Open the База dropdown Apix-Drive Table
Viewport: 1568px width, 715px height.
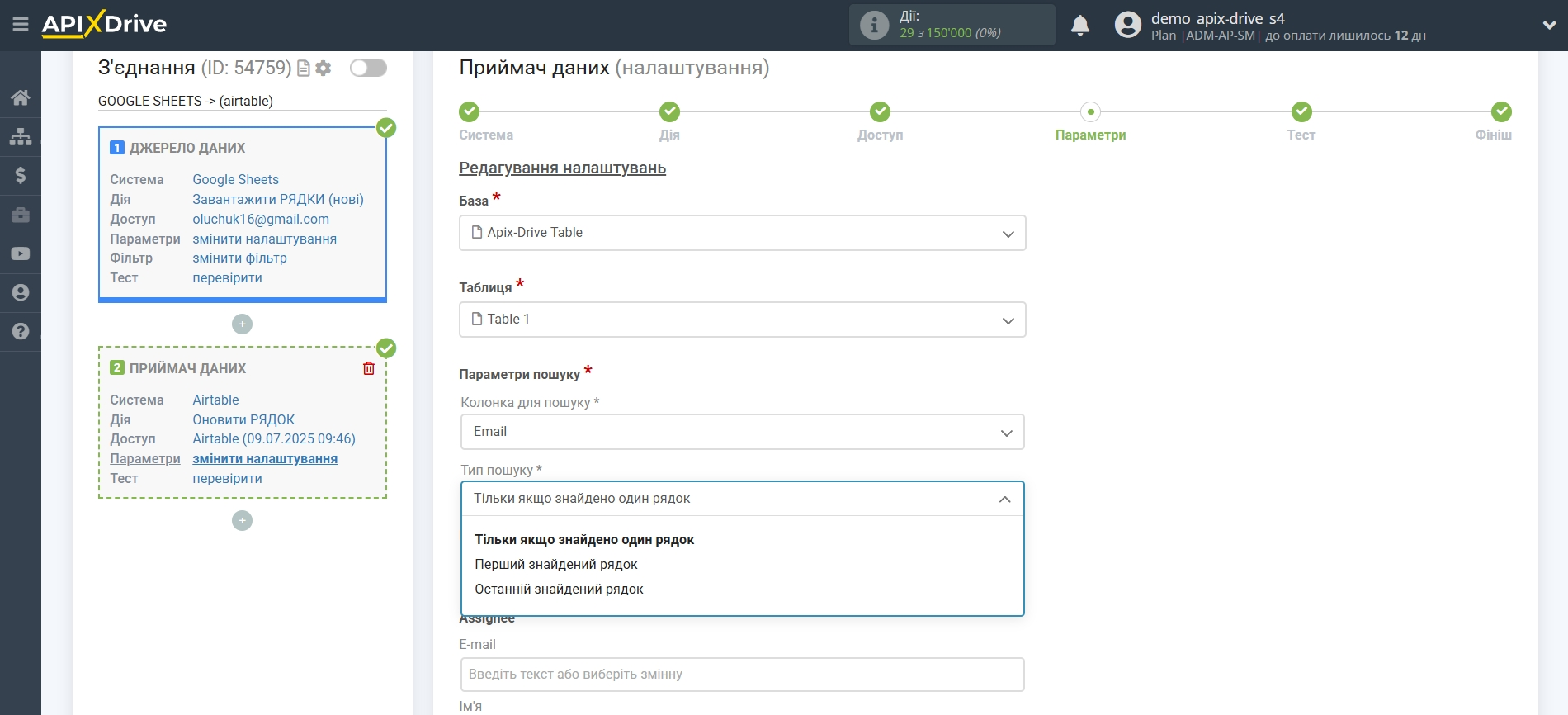(743, 233)
